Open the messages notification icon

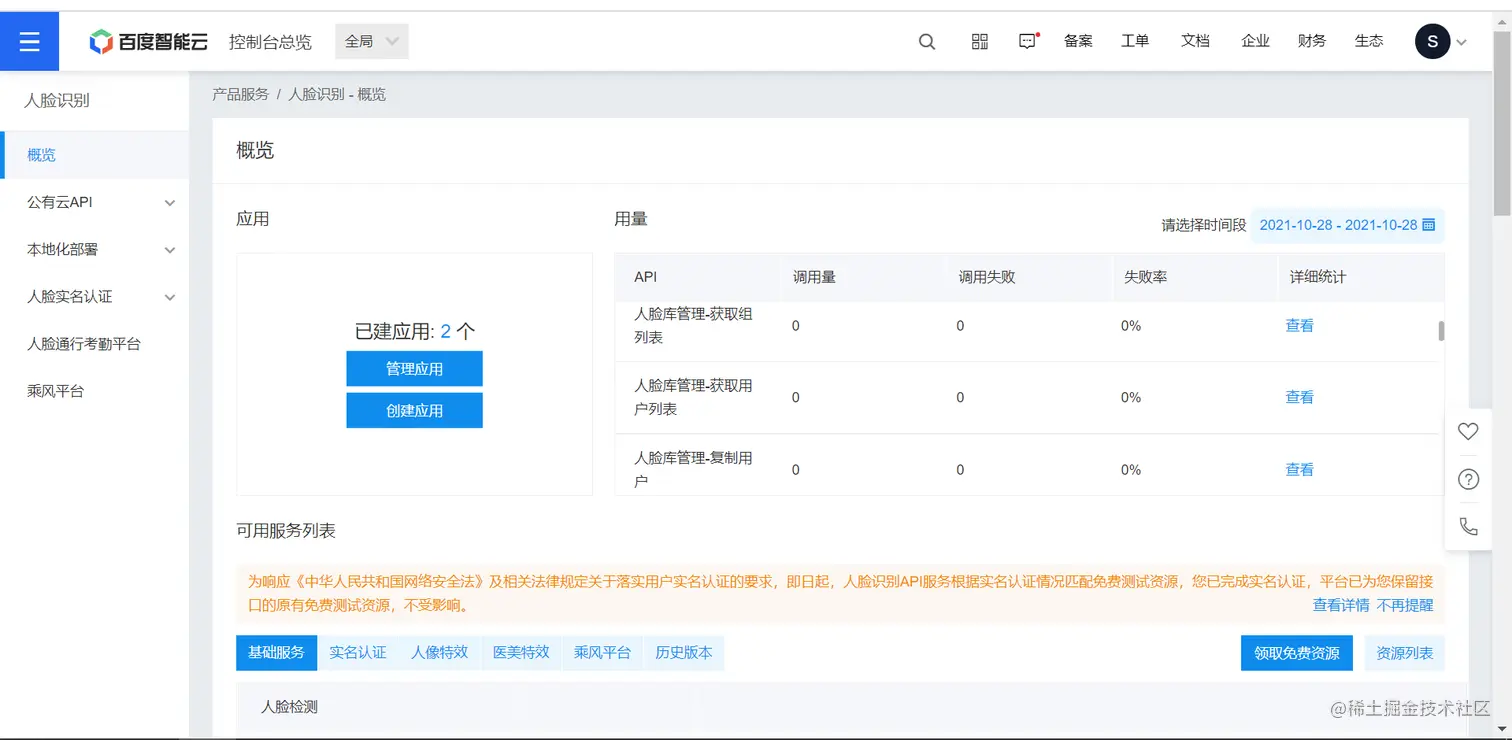coord(1028,41)
